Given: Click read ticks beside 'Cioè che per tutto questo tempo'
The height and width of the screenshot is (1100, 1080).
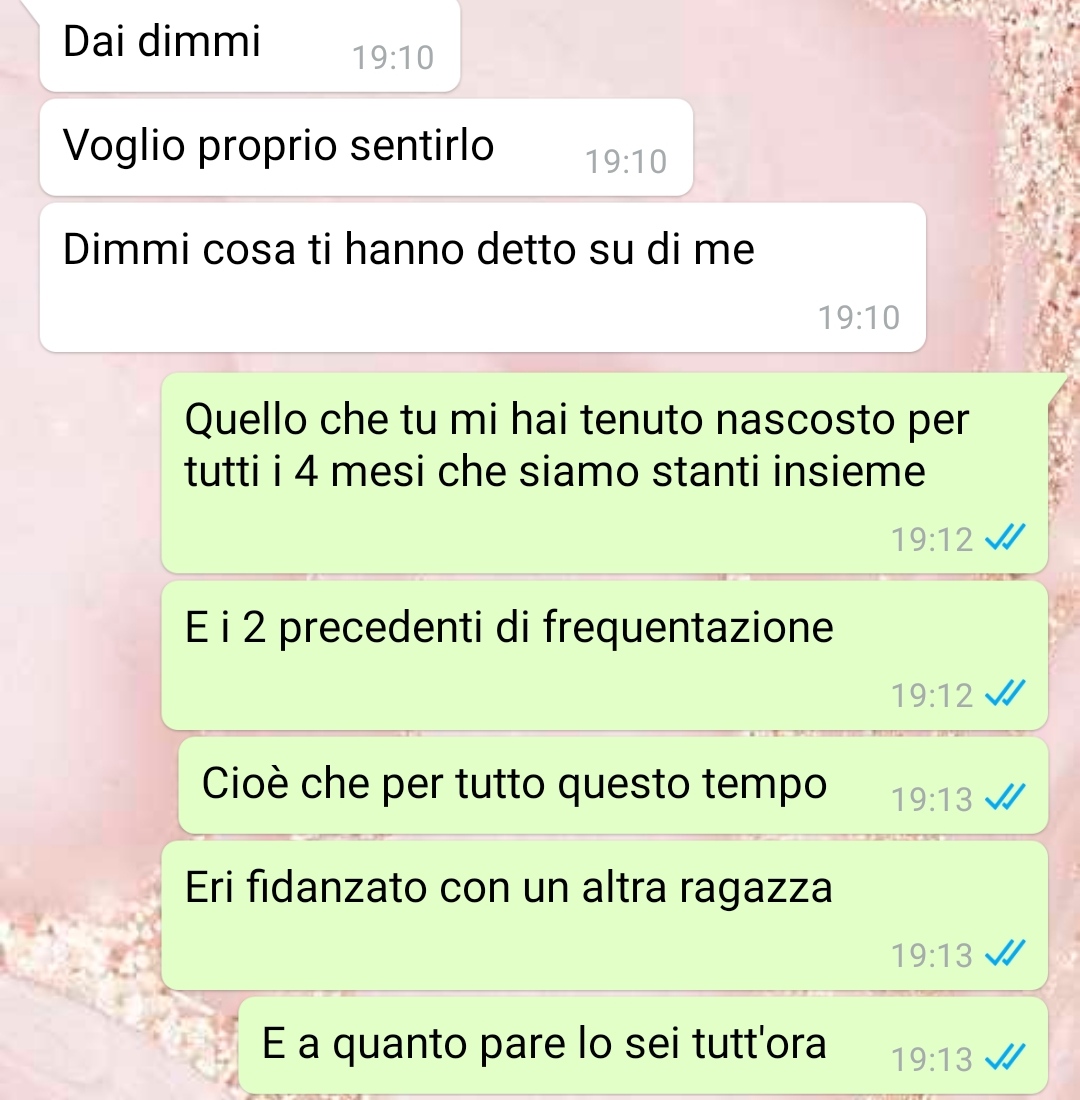Looking at the screenshot, I should (1006, 798).
